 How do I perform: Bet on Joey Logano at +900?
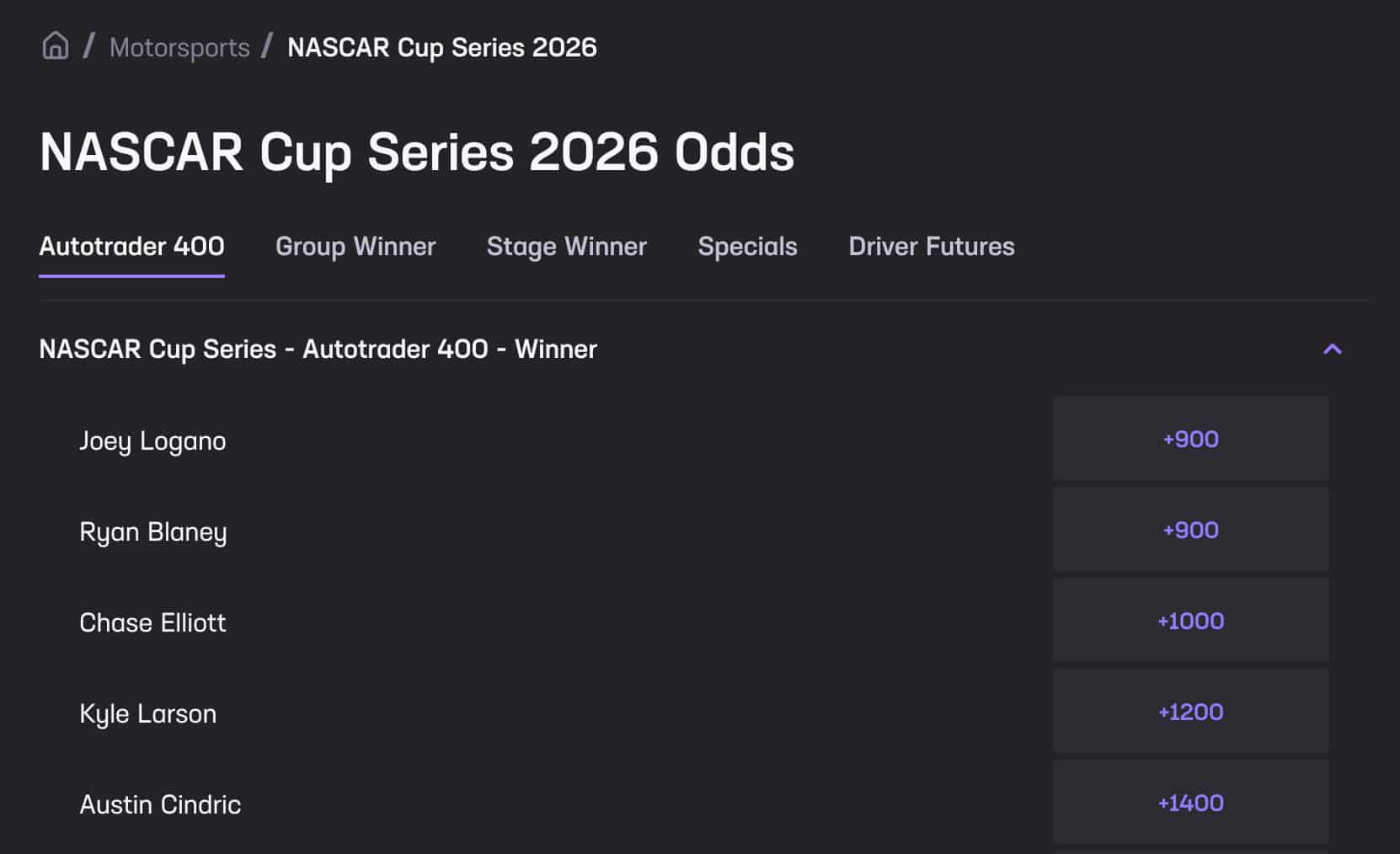1190,439
